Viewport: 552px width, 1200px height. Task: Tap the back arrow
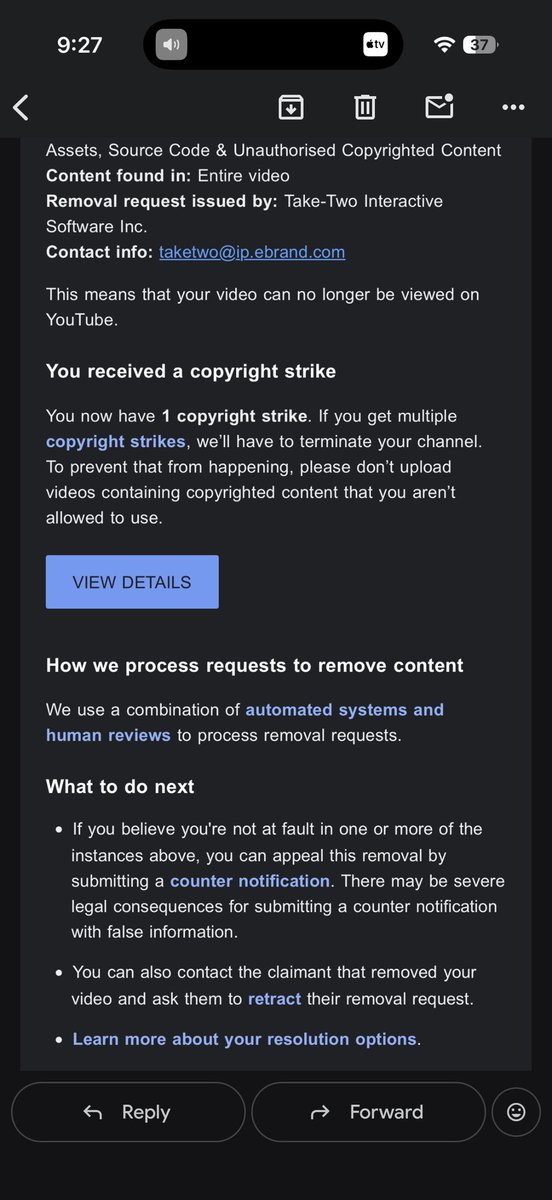pos(21,107)
